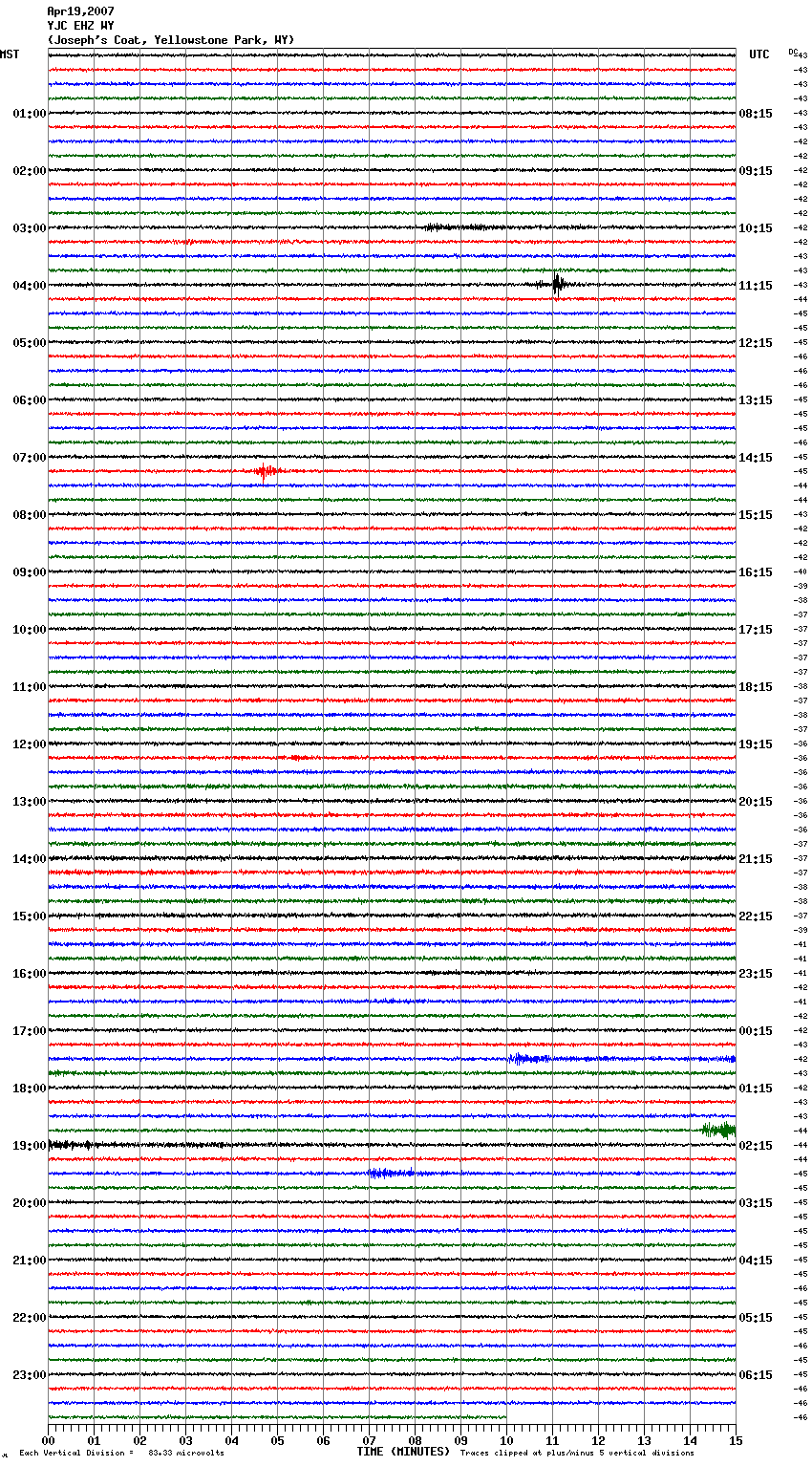This screenshot has width=812, height=1466.
Task: Select the 07:00 MST time label
Action: [30, 458]
